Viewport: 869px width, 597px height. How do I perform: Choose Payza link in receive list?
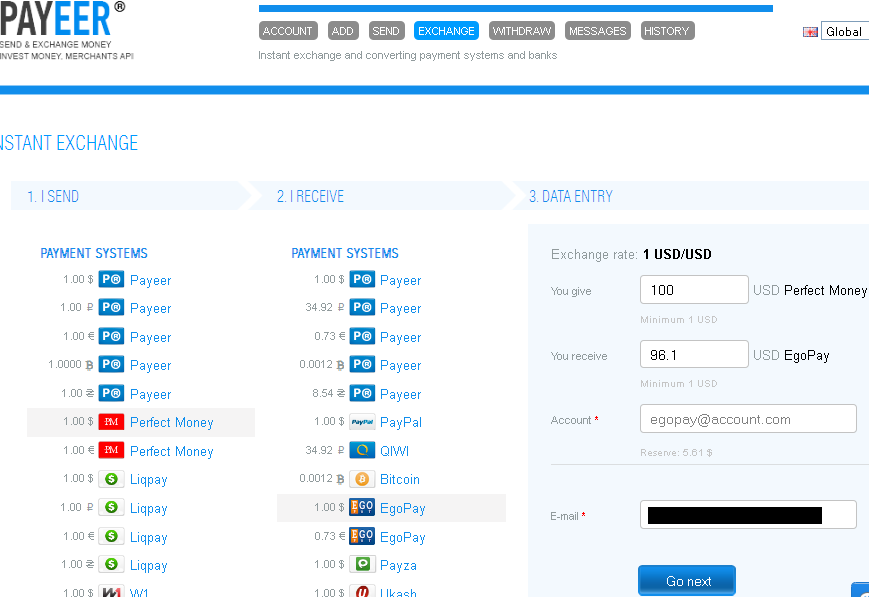(398, 565)
